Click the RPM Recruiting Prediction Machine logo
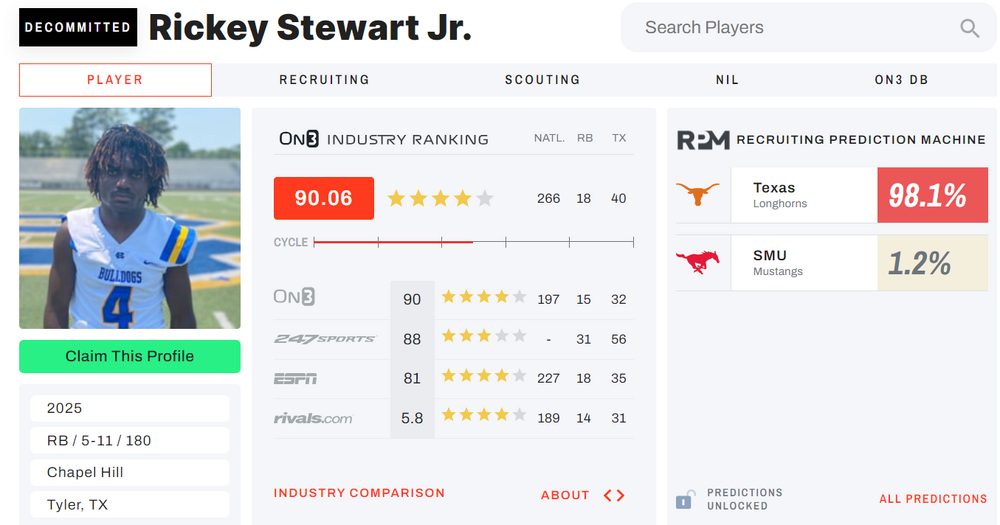 point(703,140)
